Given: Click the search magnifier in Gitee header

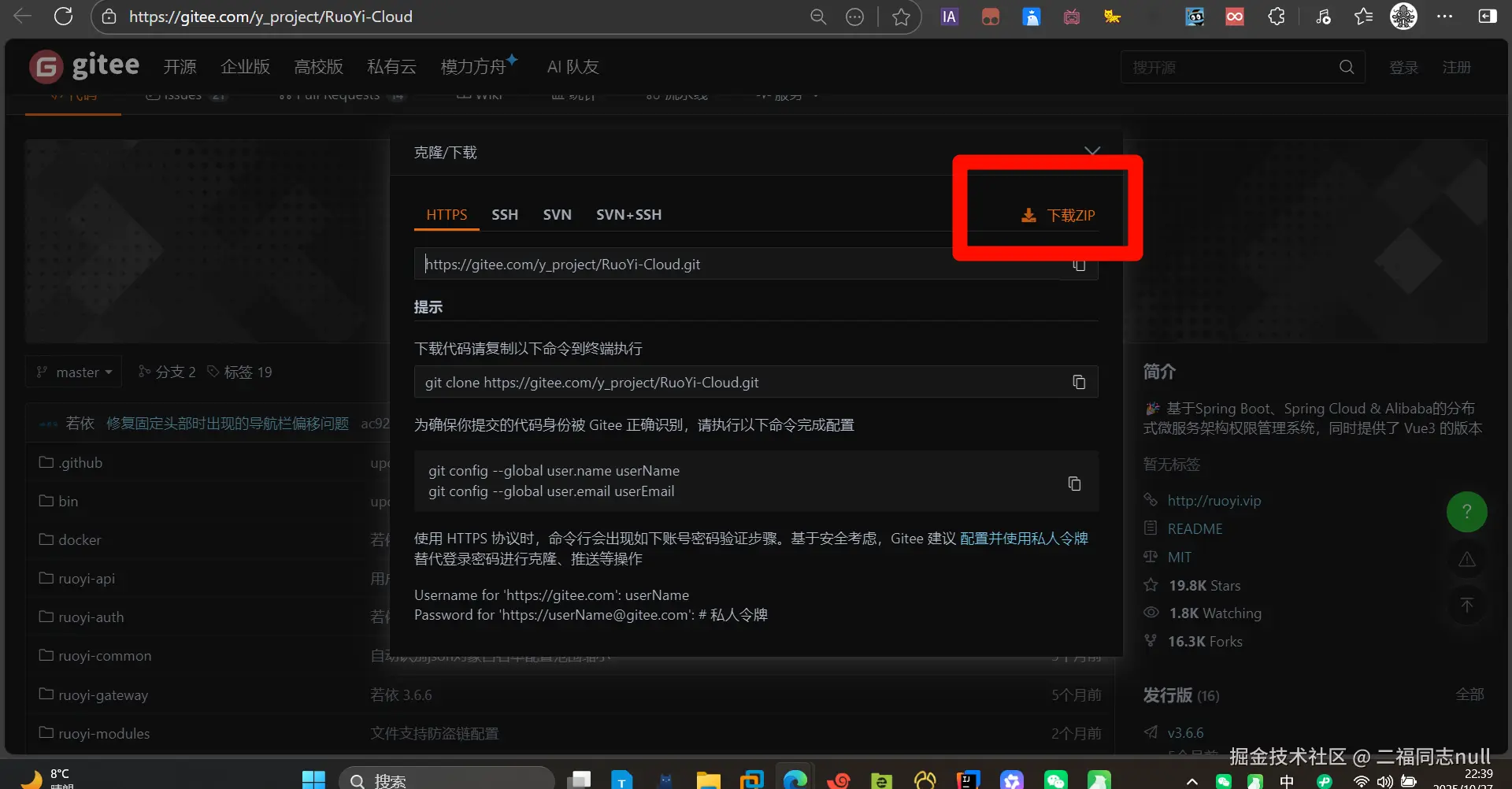Looking at the screenshot, I should click(1347, 67).
